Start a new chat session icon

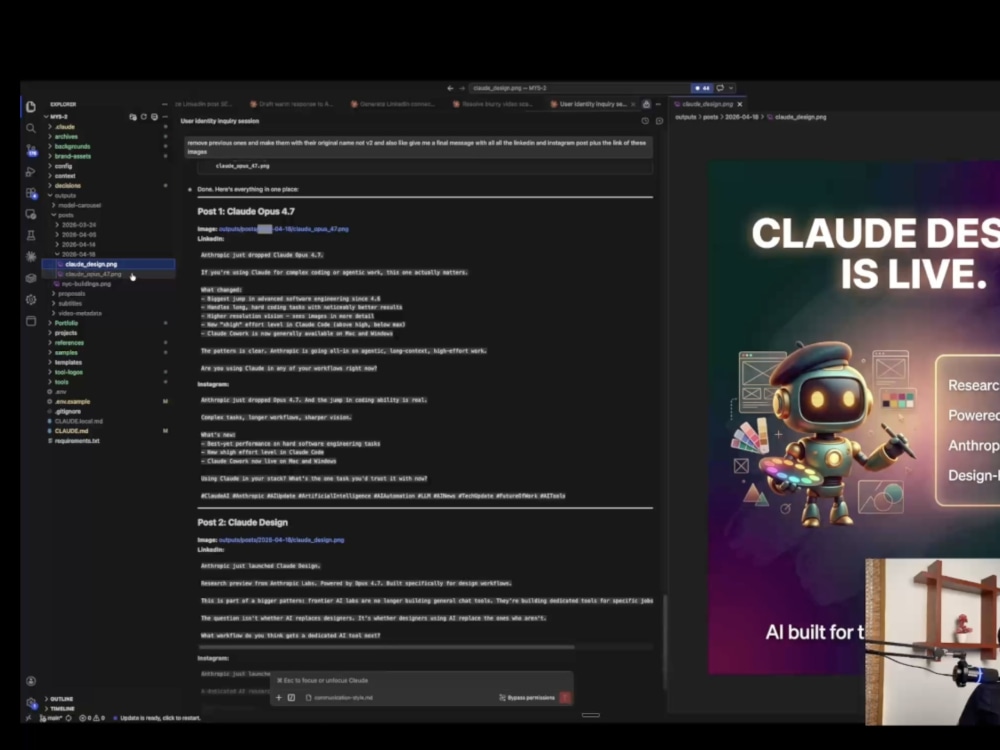point(659,121)
